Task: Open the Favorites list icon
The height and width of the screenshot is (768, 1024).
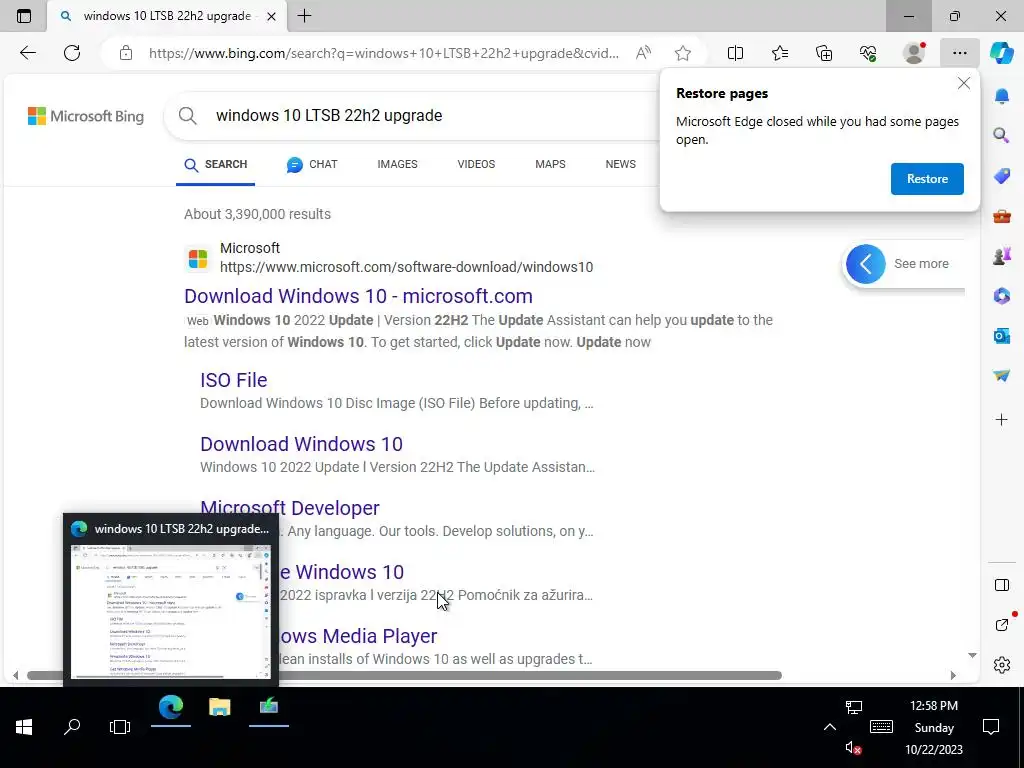Action: coord(780,53)
